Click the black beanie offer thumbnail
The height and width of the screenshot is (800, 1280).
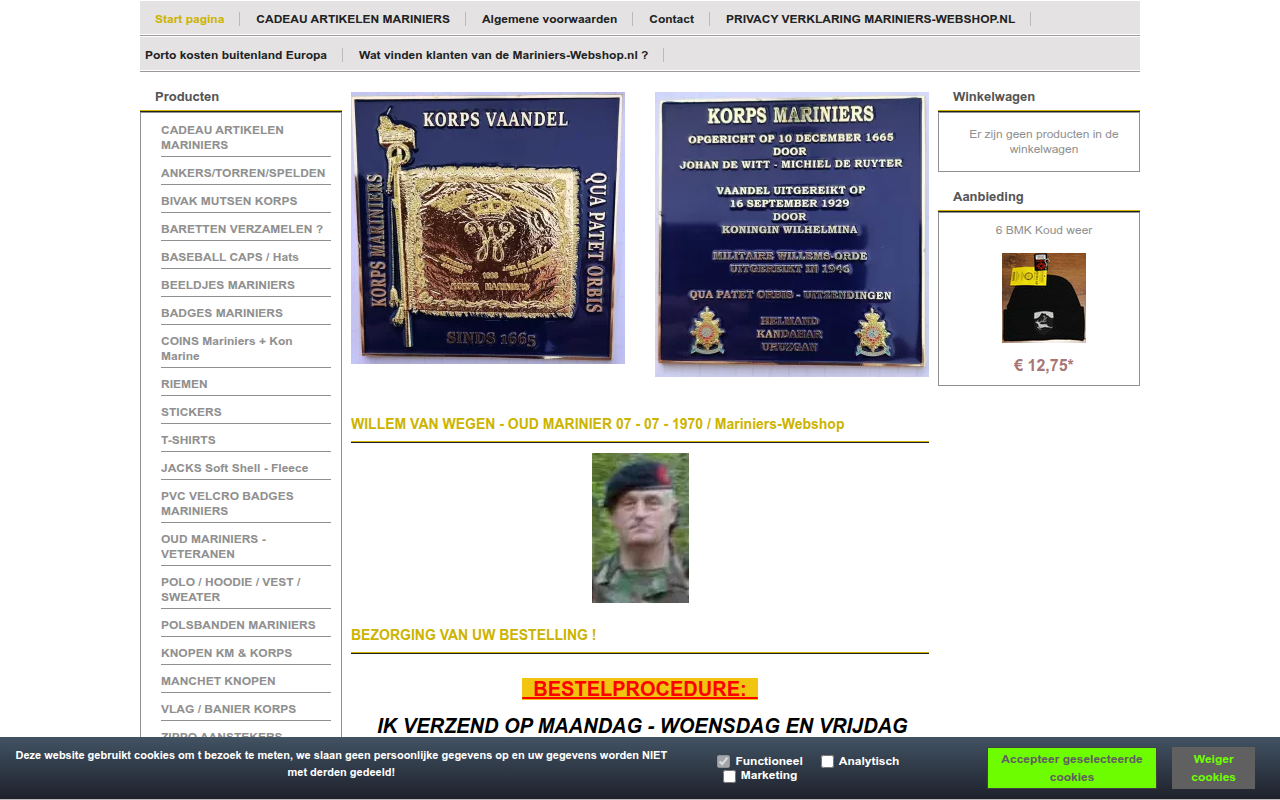click(x=1044, y=298)
